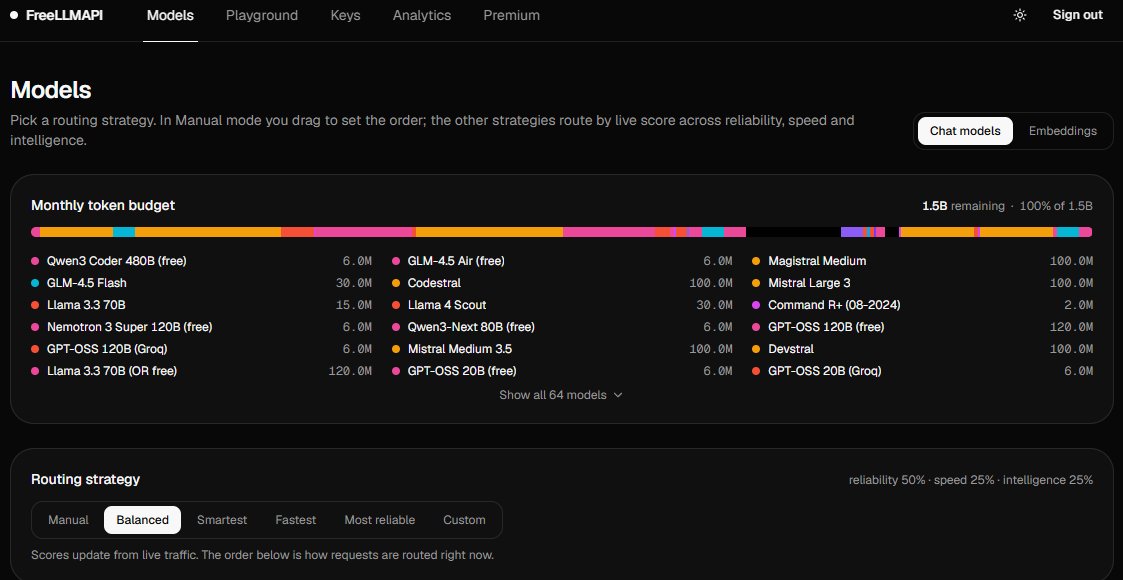This screenshot has height=580, width=1123.
Task: Choose the Smartest routing strategy
Action: point(222,520)
